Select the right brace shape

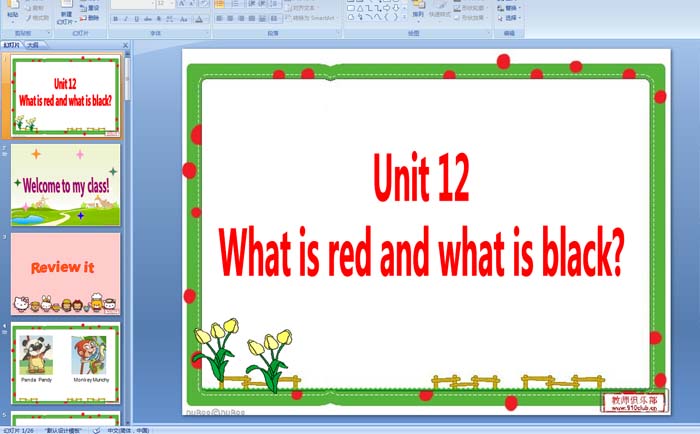point(396,17)
